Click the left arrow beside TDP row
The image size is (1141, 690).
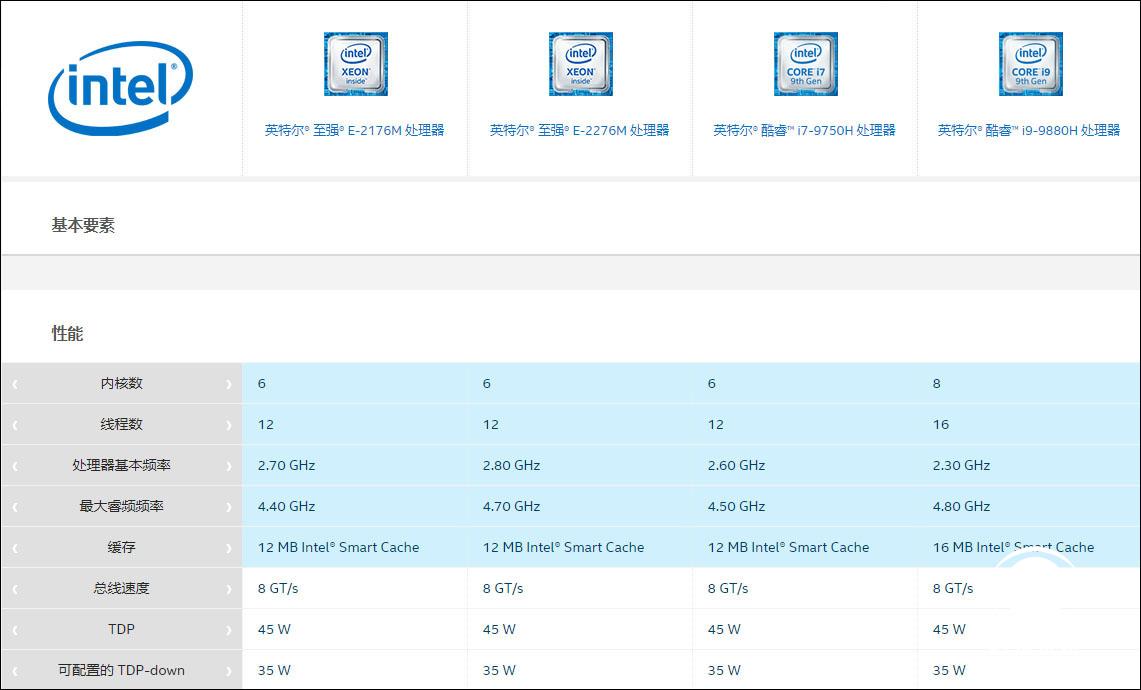tap(14, 630)
